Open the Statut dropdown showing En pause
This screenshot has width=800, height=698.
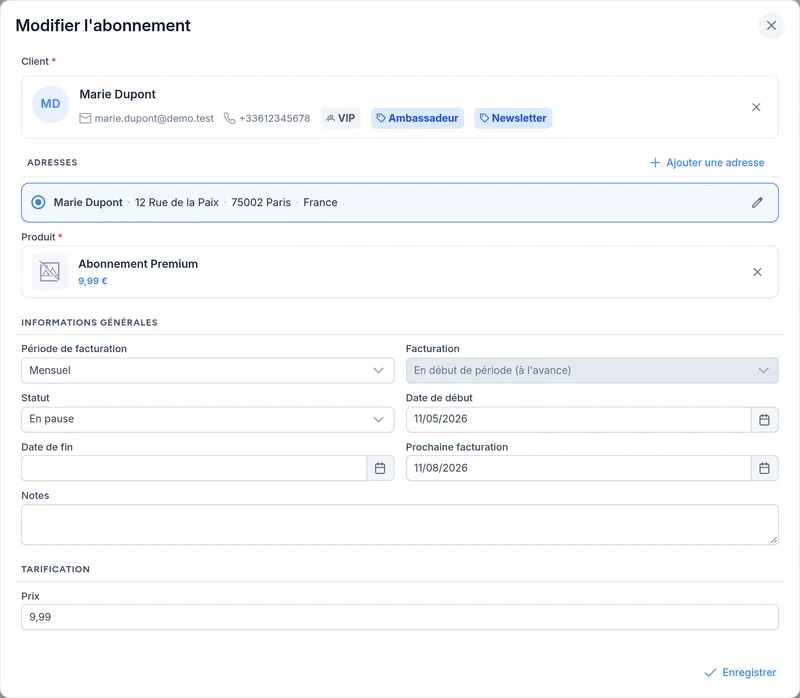click(208, 419)
